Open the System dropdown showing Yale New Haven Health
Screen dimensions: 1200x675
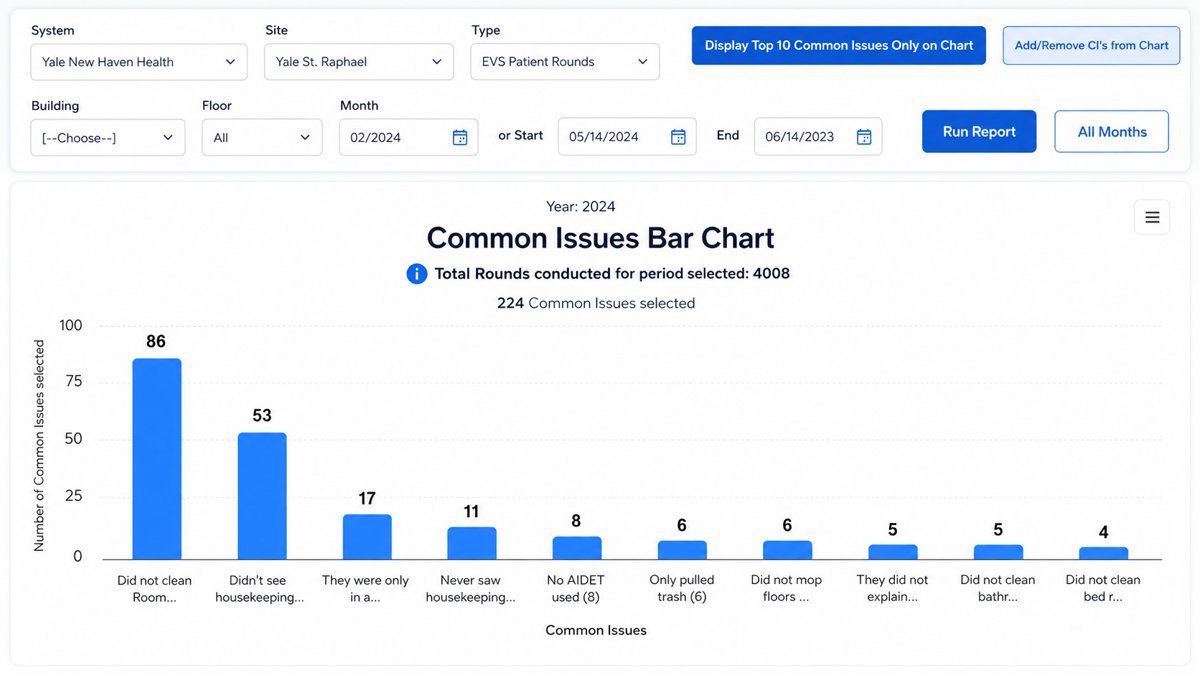point(139,61)
